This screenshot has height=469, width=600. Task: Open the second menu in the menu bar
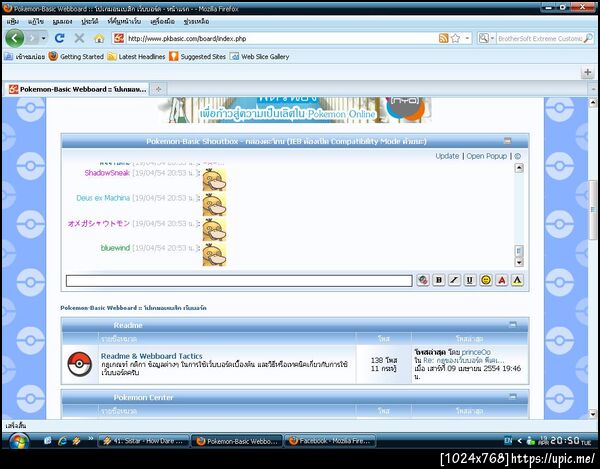[x=36, y=21]
